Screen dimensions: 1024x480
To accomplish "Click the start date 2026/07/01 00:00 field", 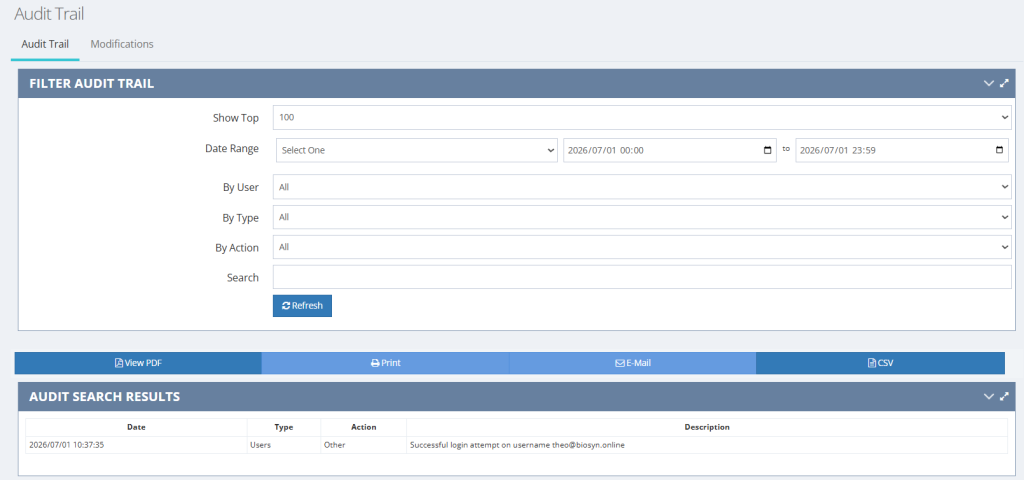I will point(670,150).
